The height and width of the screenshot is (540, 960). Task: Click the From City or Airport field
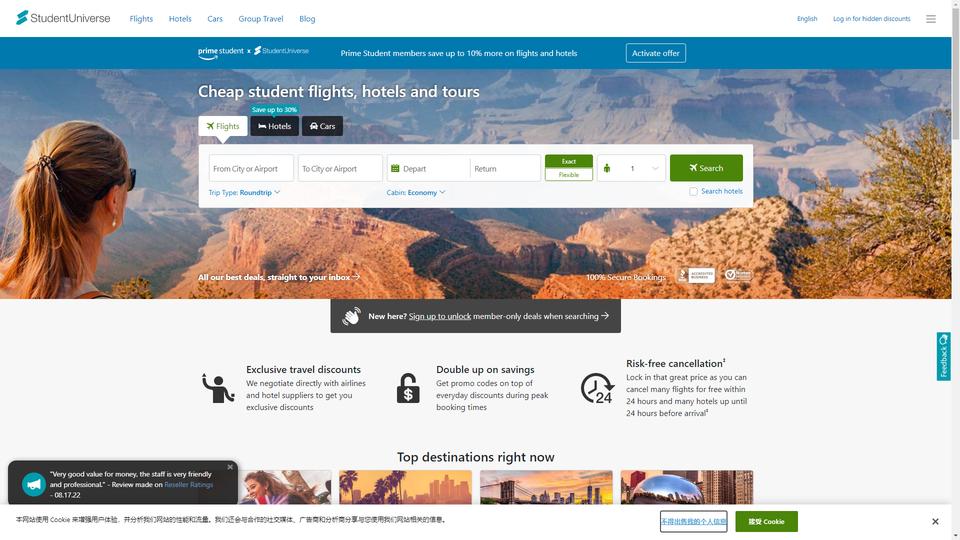tap(251, 168)
